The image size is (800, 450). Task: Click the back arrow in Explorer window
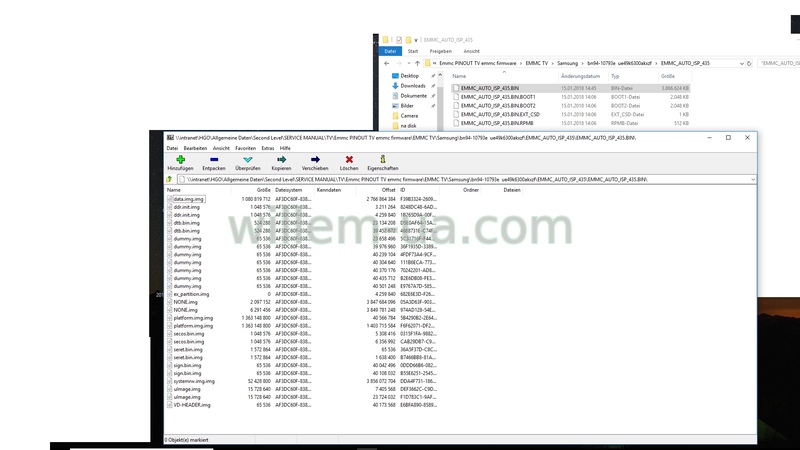coord(386,63)
